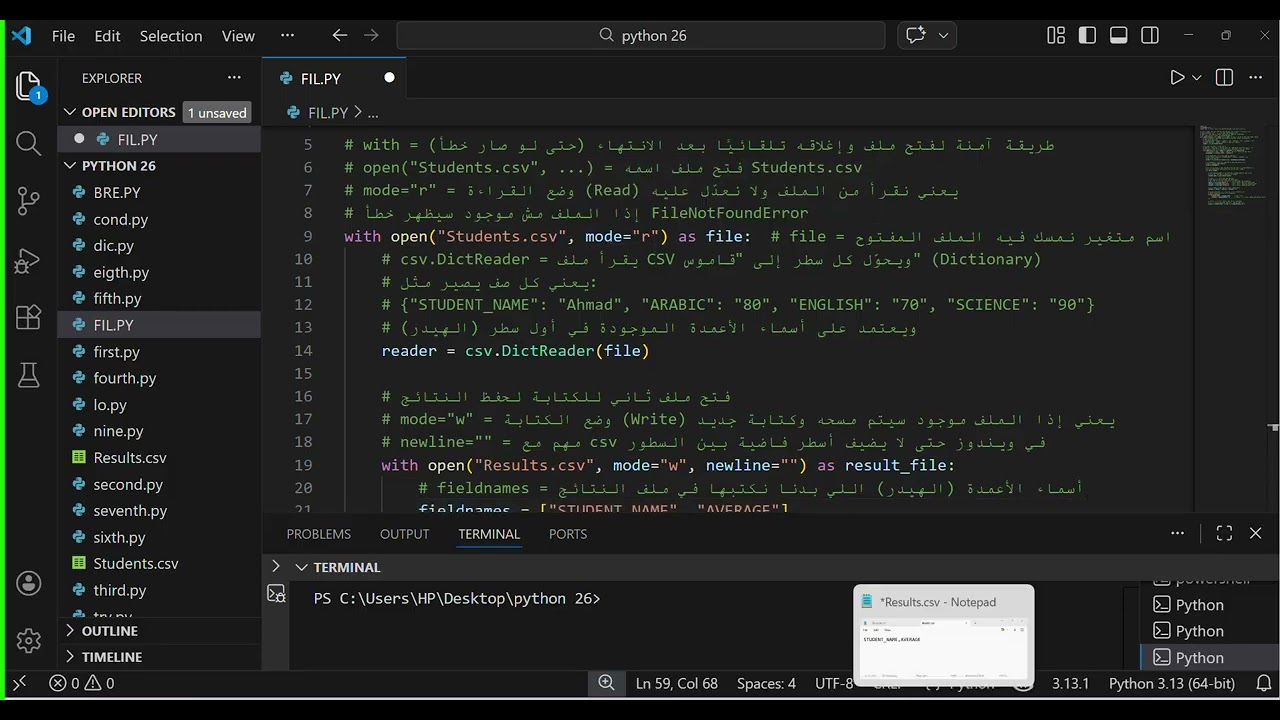Expand the chevron left of TERMINAL header
The image size is (1280, 720).
coord(276,566)
